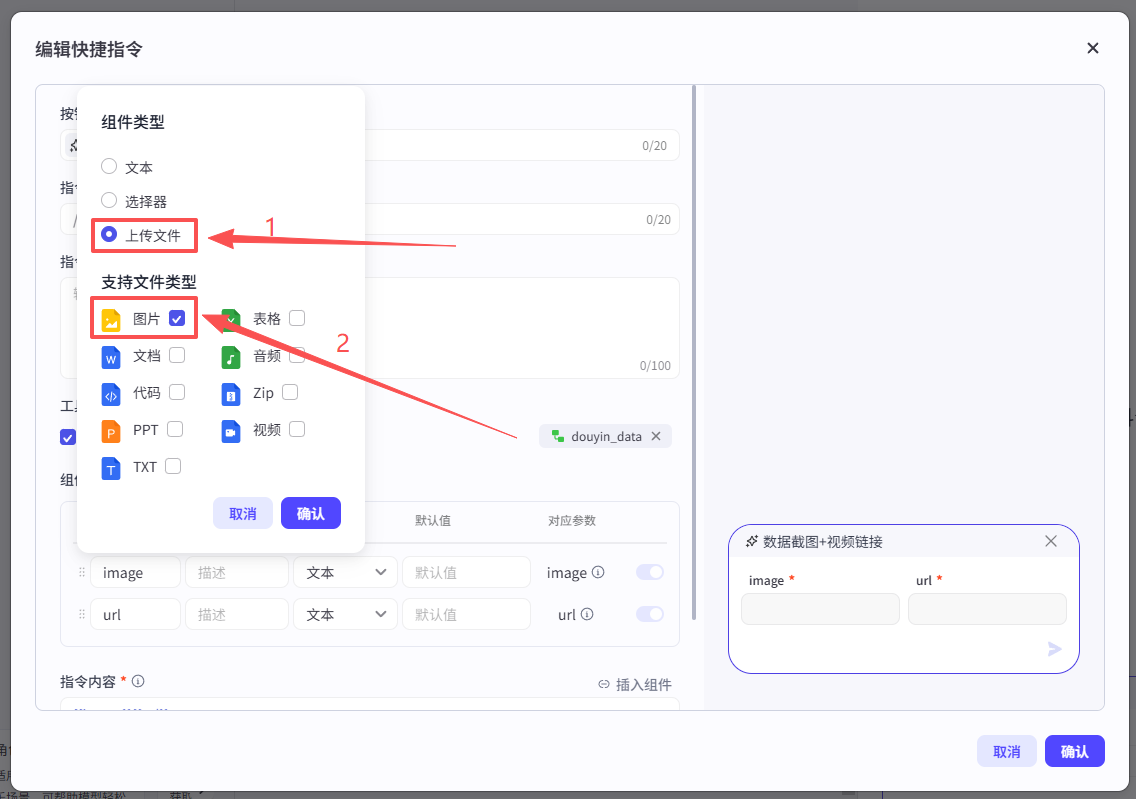Viewport: 1136px width, 799px height.
Task: Click the Zip file type icon
Action: tap(231, 394)
